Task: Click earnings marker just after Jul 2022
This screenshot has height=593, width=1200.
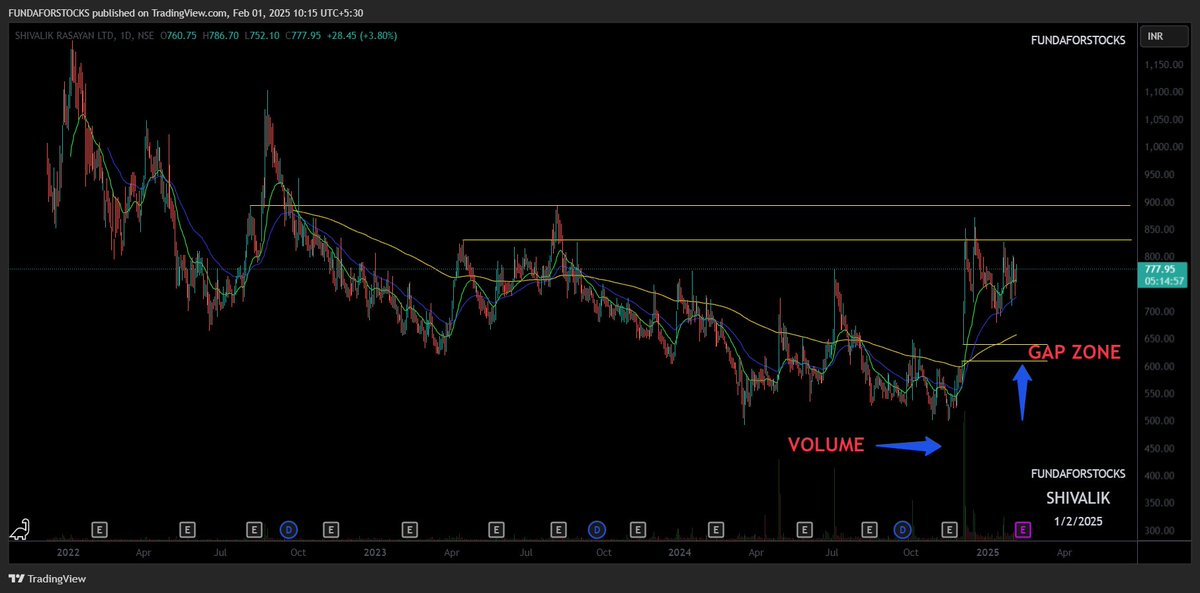Action: (254, 528)
